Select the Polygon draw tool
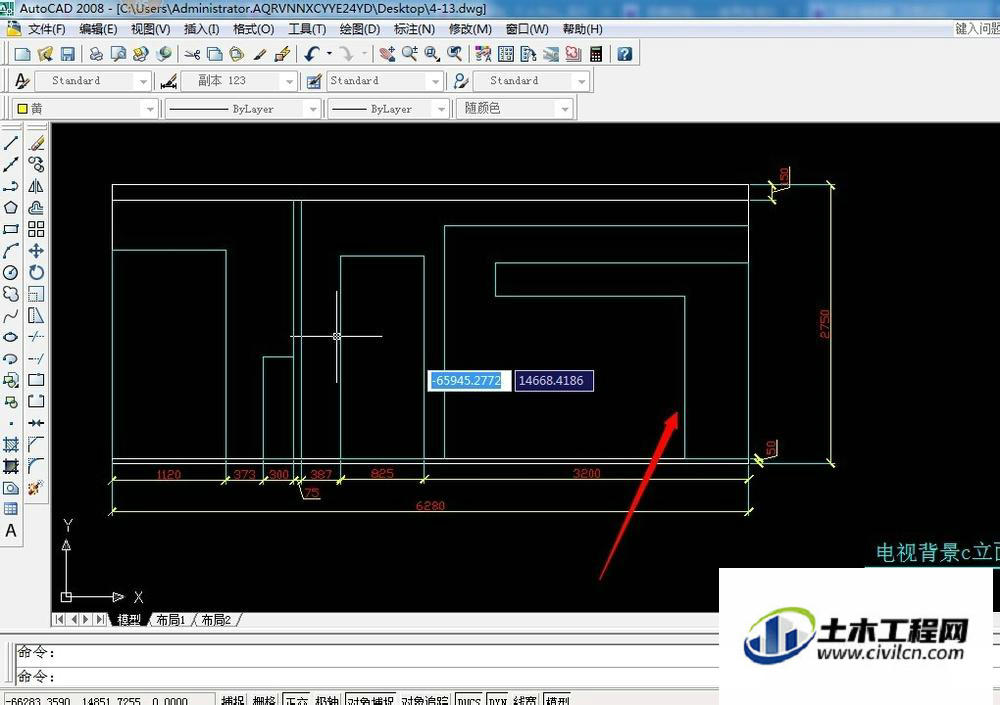The width and height of the screenshot is (1000, 705). tap(11, 208)
